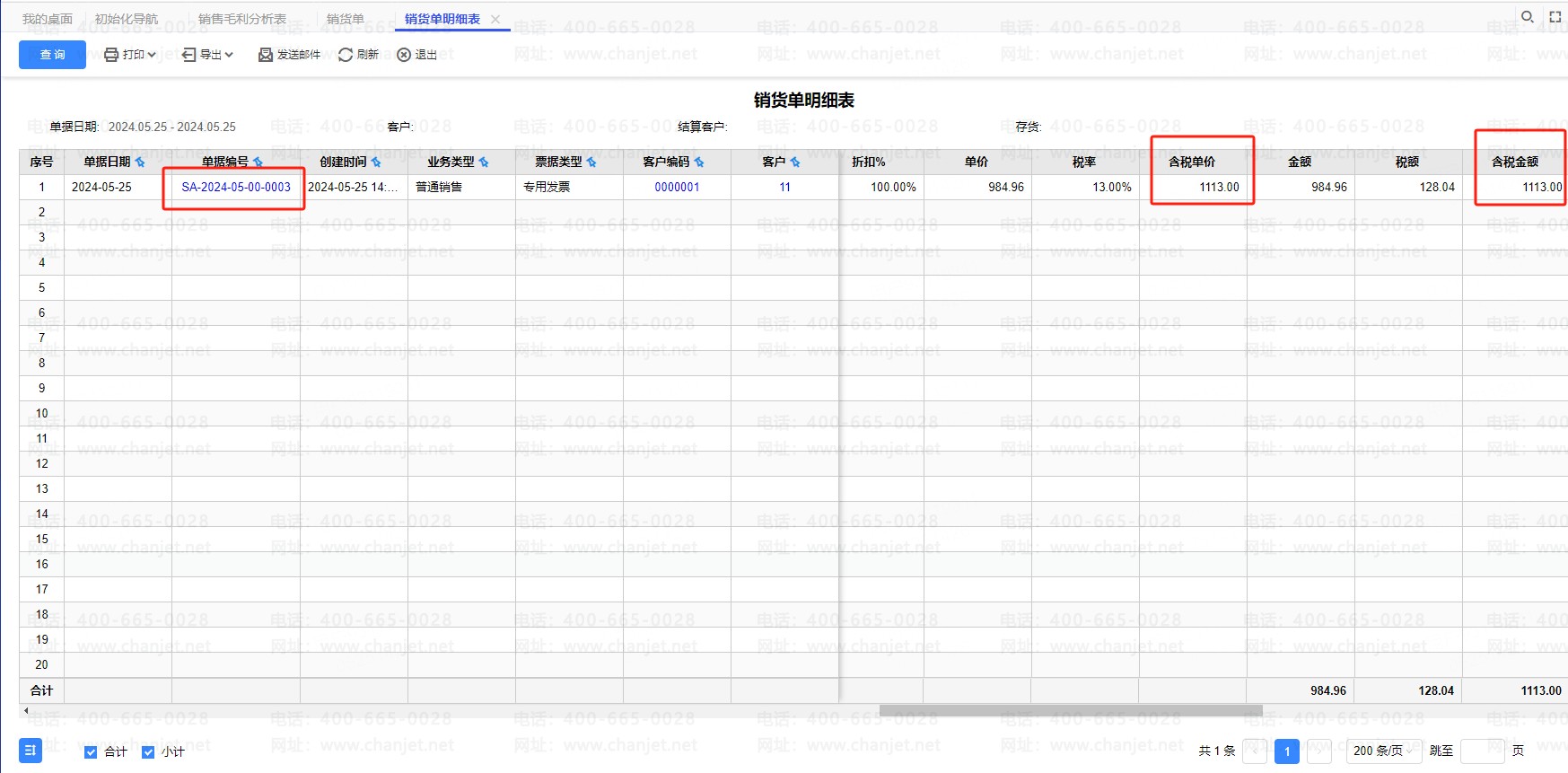This screenshot has height=773, width=1568.
Task: Open customer link 11
Action: (785, 187)
